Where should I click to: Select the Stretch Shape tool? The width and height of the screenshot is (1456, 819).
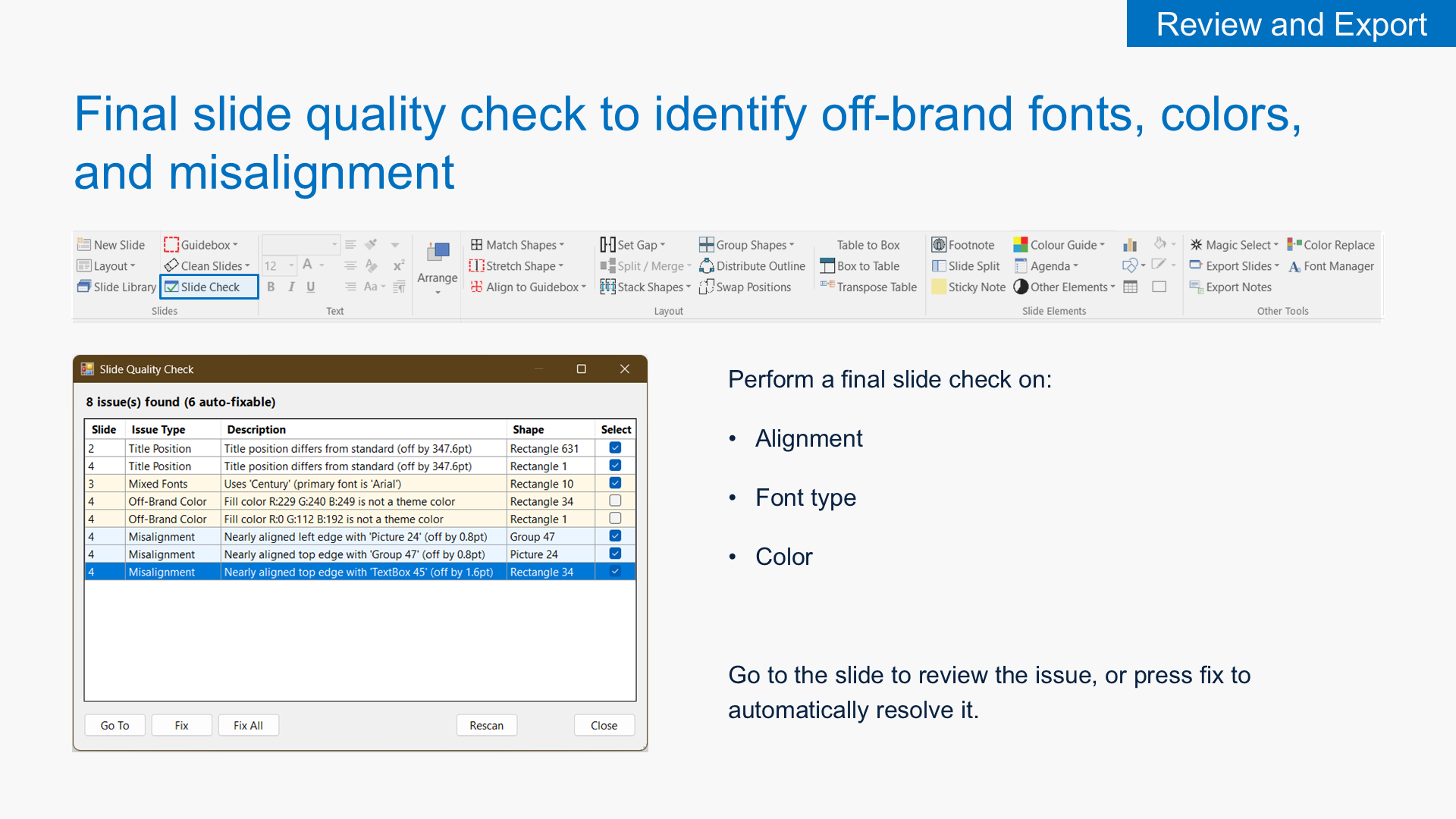click(x=516, y=265)
